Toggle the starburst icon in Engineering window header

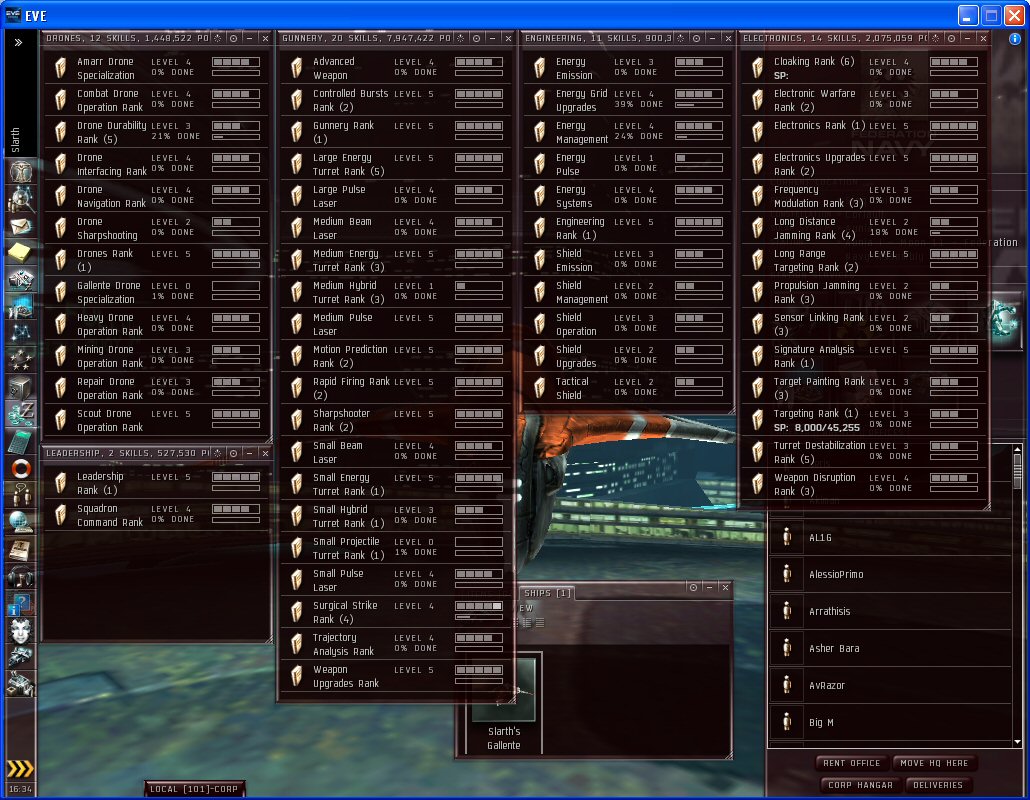681,39
